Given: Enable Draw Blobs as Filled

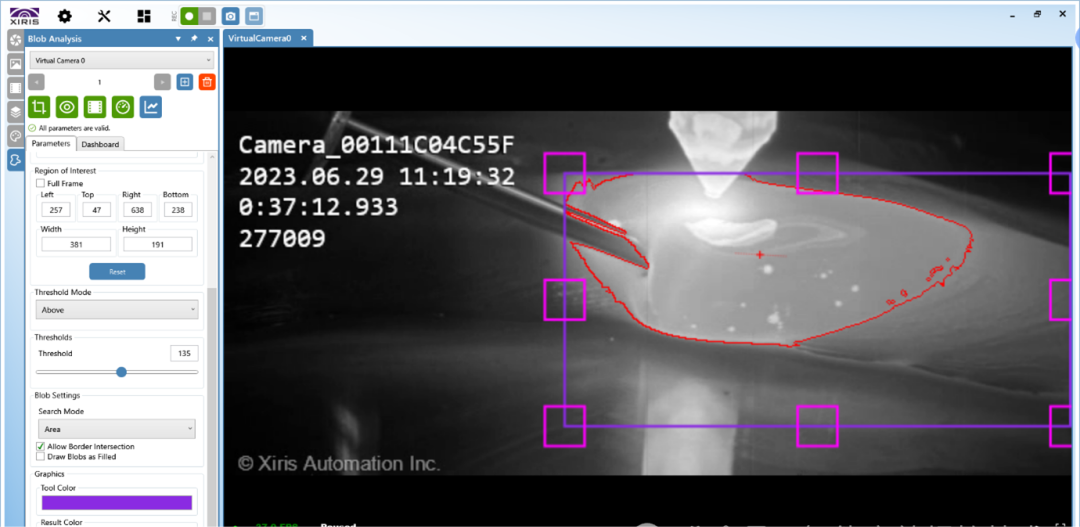Looking at the screenshot, I should click(40, 456).
